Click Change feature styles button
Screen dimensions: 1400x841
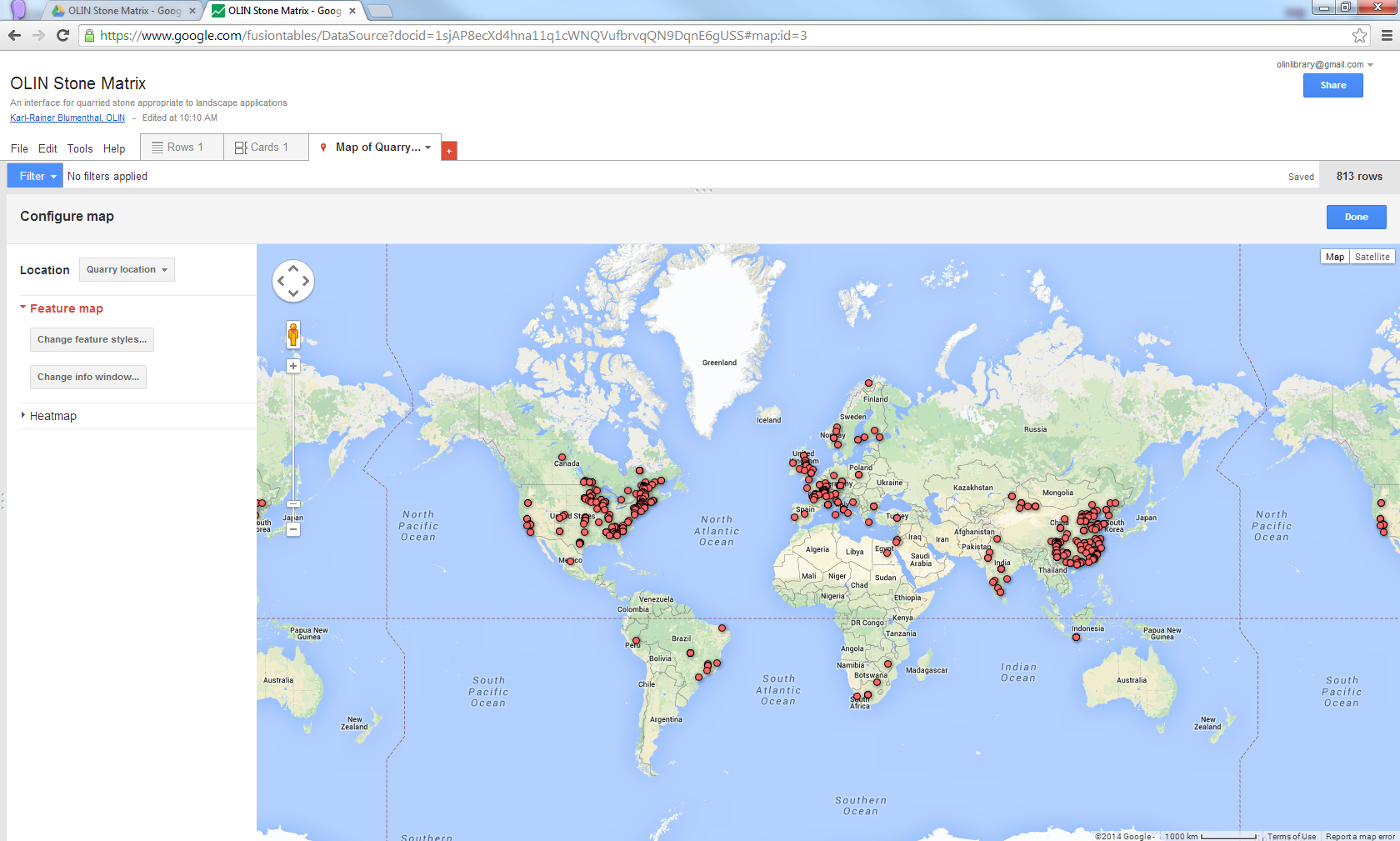92,339
